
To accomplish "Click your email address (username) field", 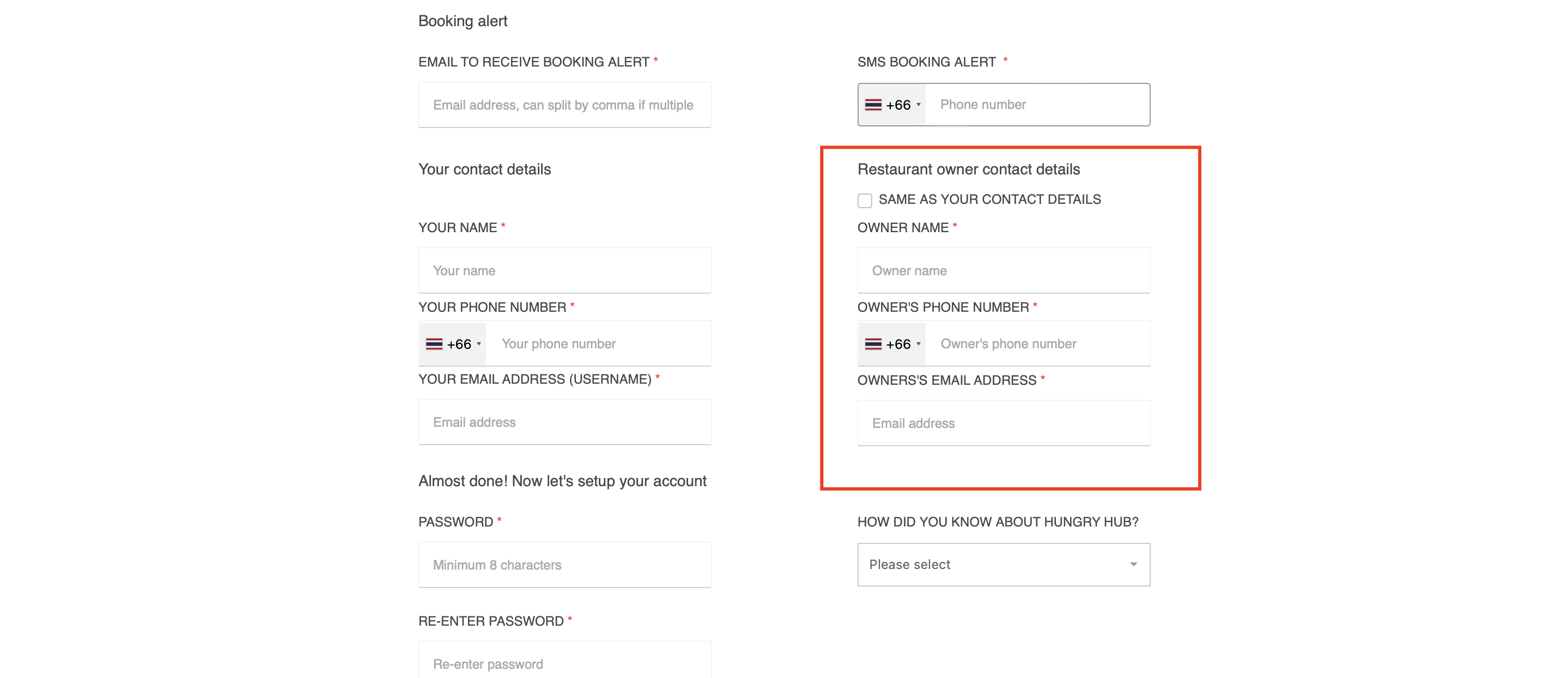I will (x=564, y=422).
